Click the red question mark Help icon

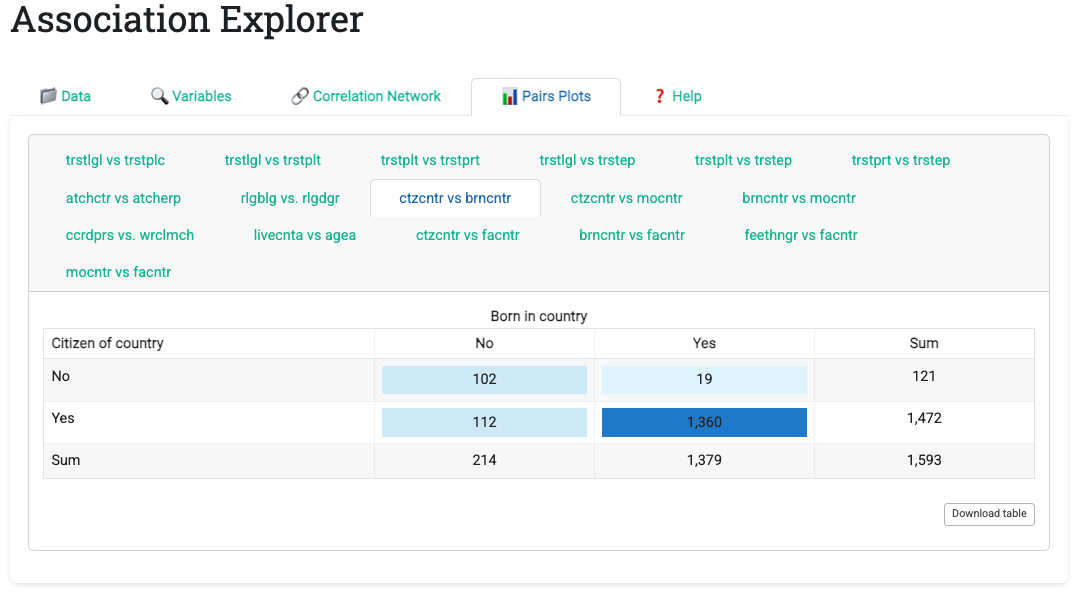(659, 96)
